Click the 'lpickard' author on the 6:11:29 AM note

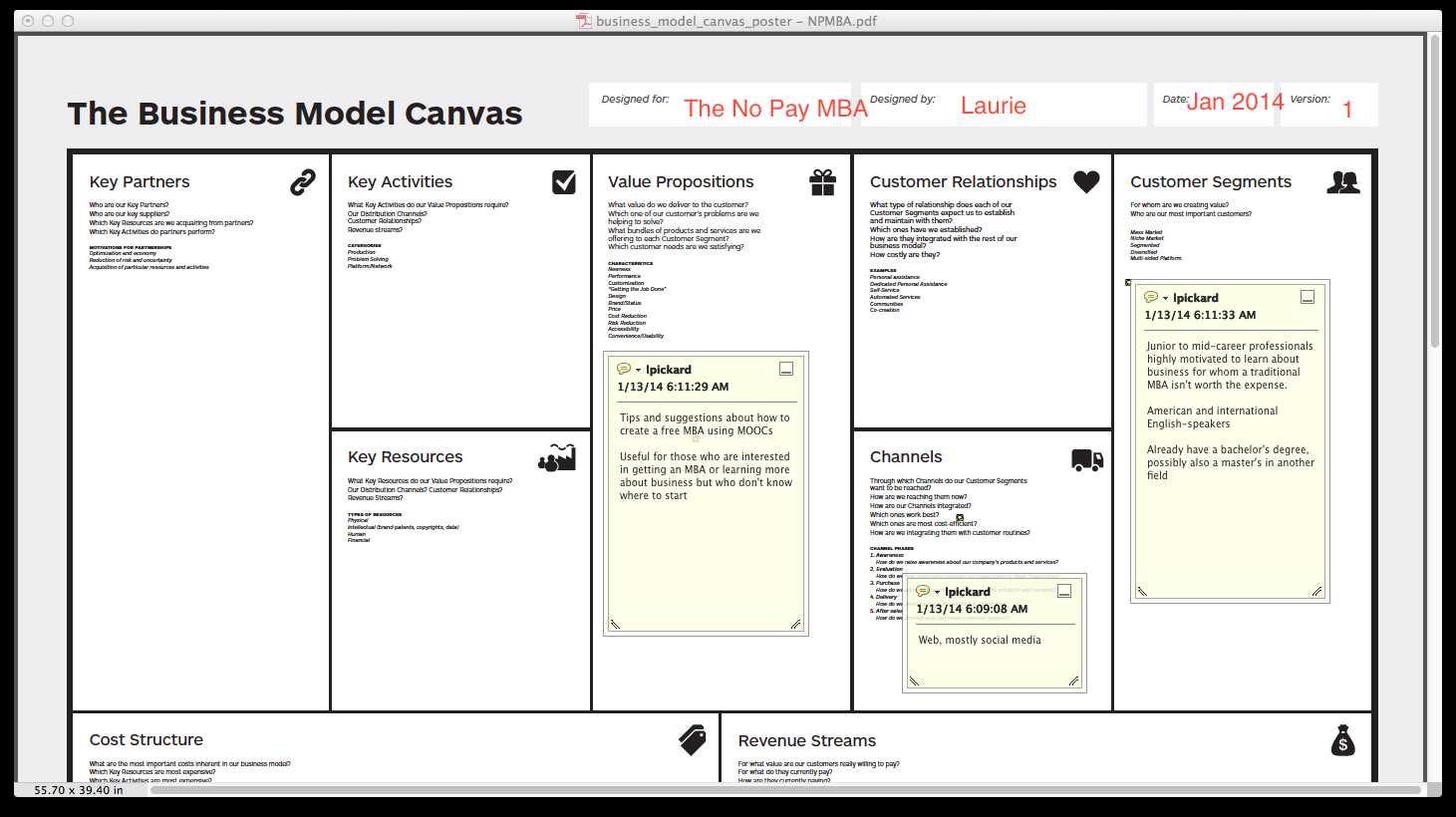pyautogui.click(x=669, y=370)
